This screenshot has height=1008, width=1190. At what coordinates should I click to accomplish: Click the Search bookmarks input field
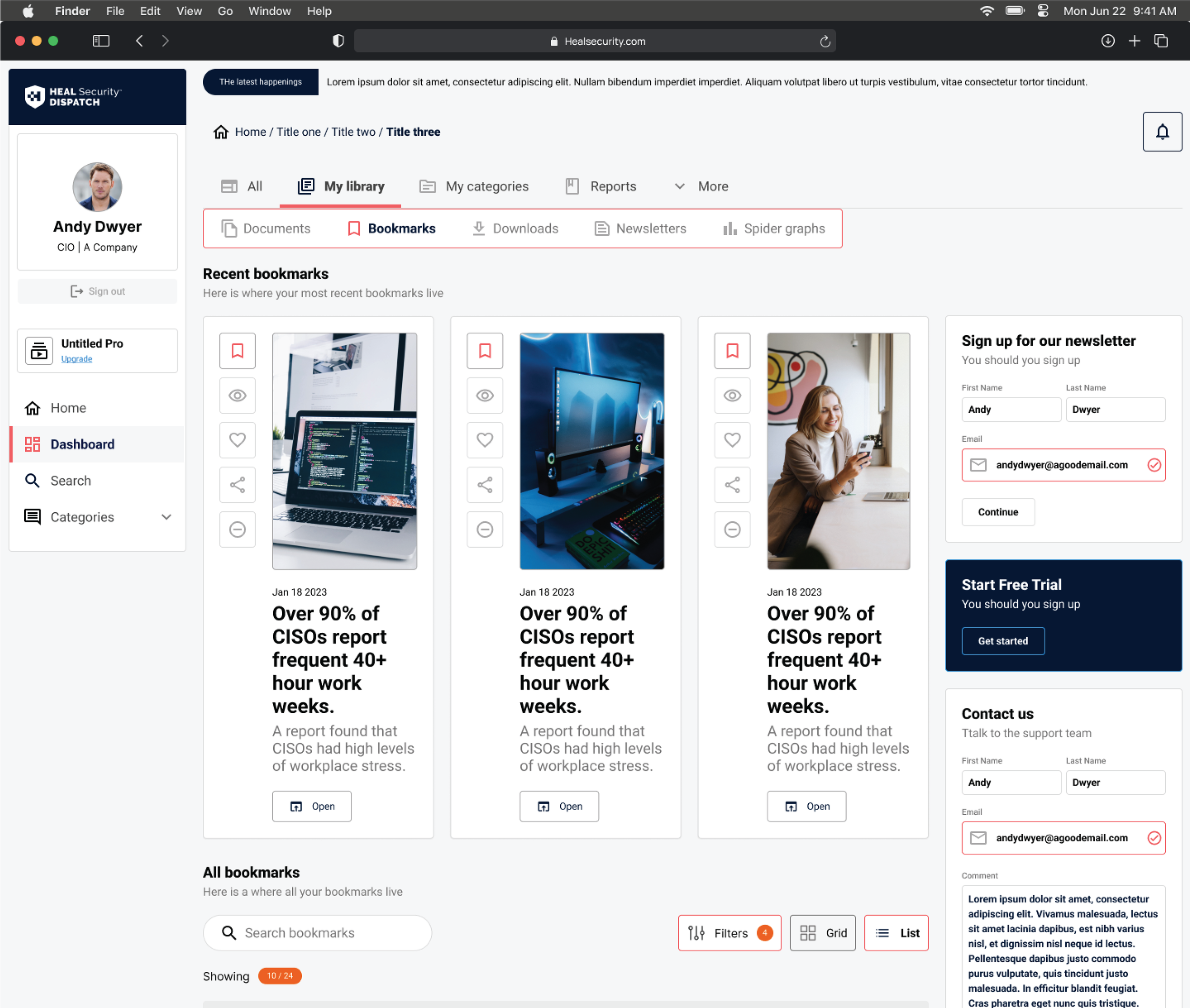pos(317,933)
